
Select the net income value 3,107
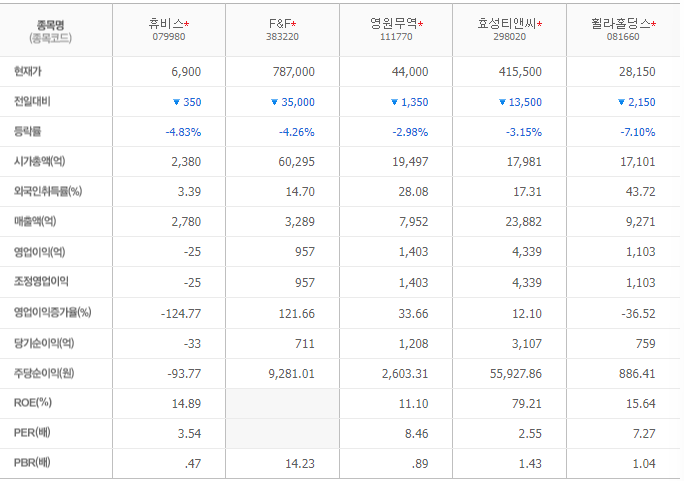[527, 344]
